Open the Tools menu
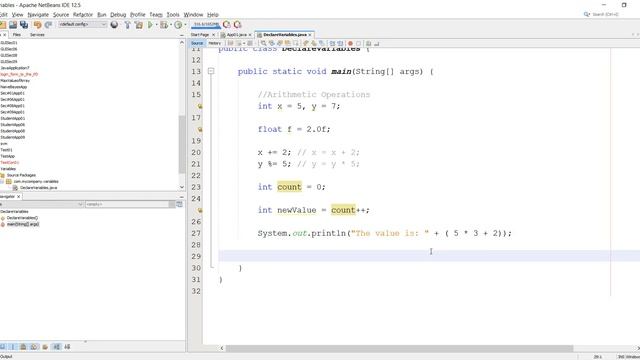This screenshot has height=360, width=640. 173,15
